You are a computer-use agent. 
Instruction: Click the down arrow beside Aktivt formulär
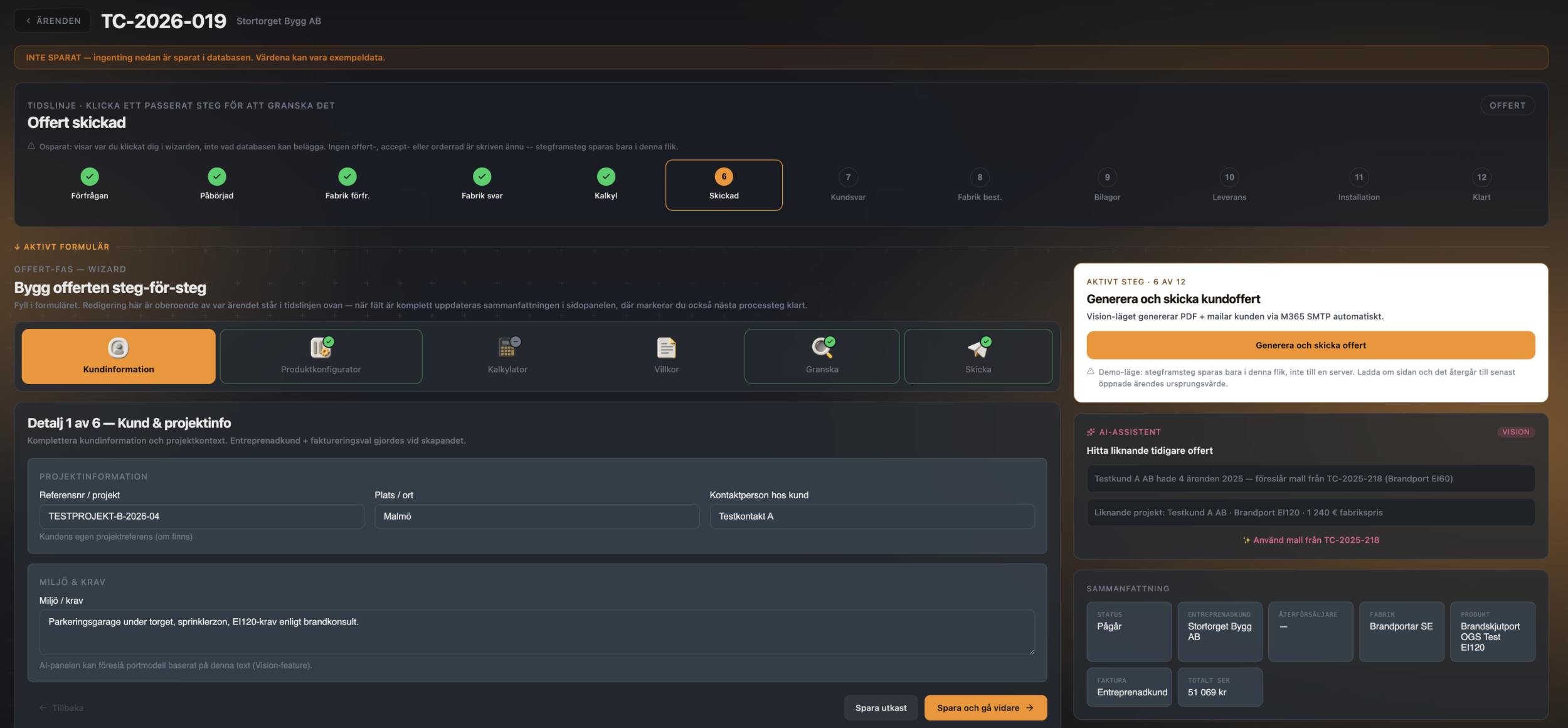(17, 247)
